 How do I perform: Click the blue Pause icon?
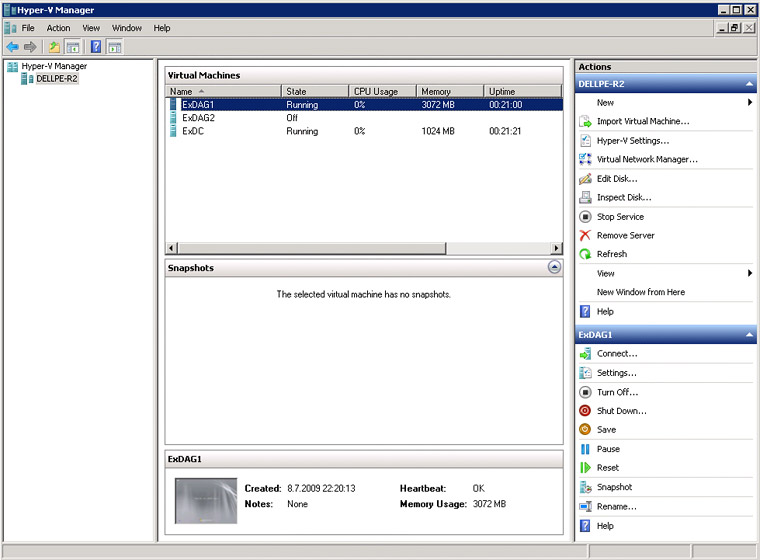click(x=585, y=449)
